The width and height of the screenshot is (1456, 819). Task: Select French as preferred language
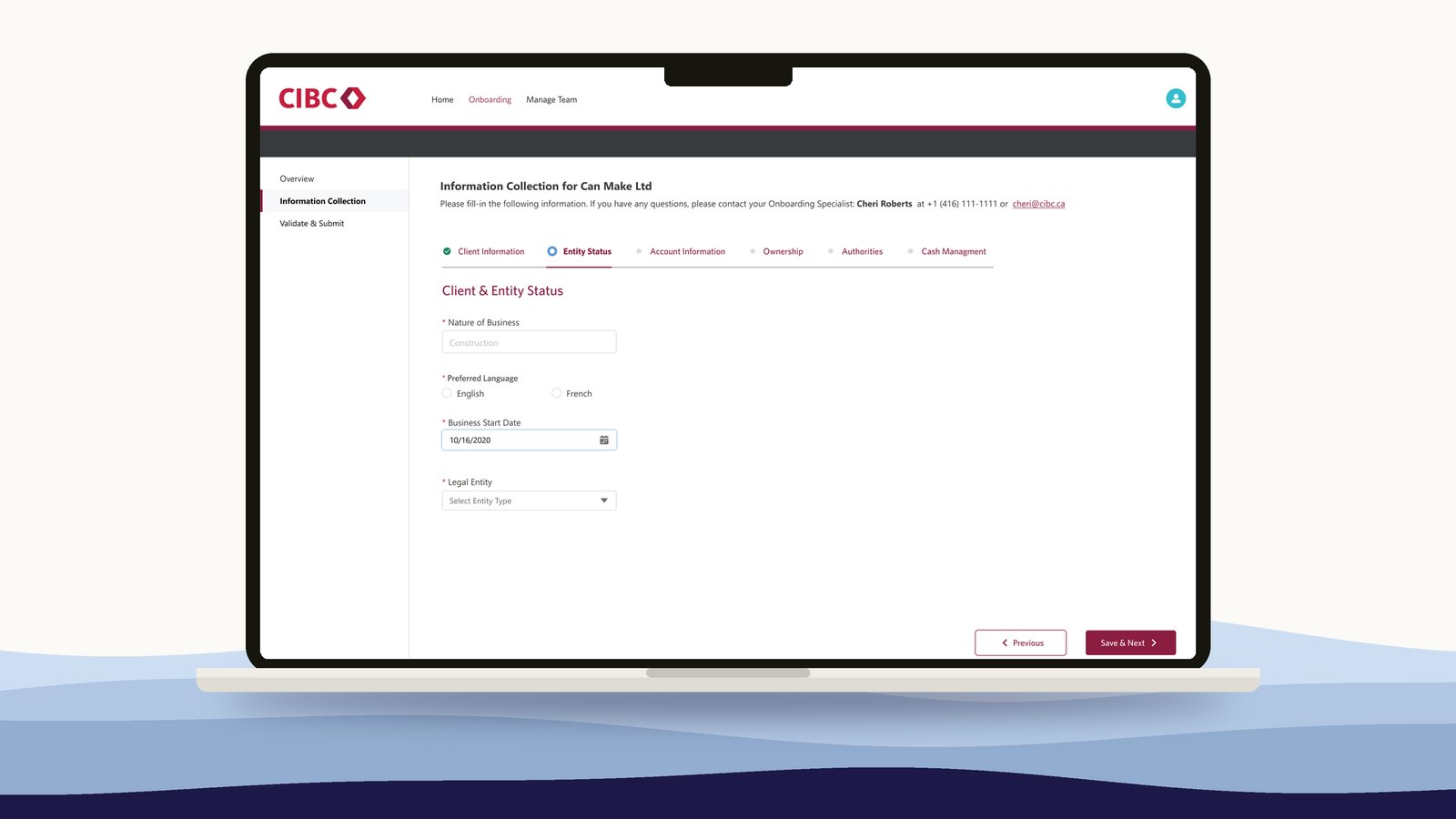click(x=557, y=393)
